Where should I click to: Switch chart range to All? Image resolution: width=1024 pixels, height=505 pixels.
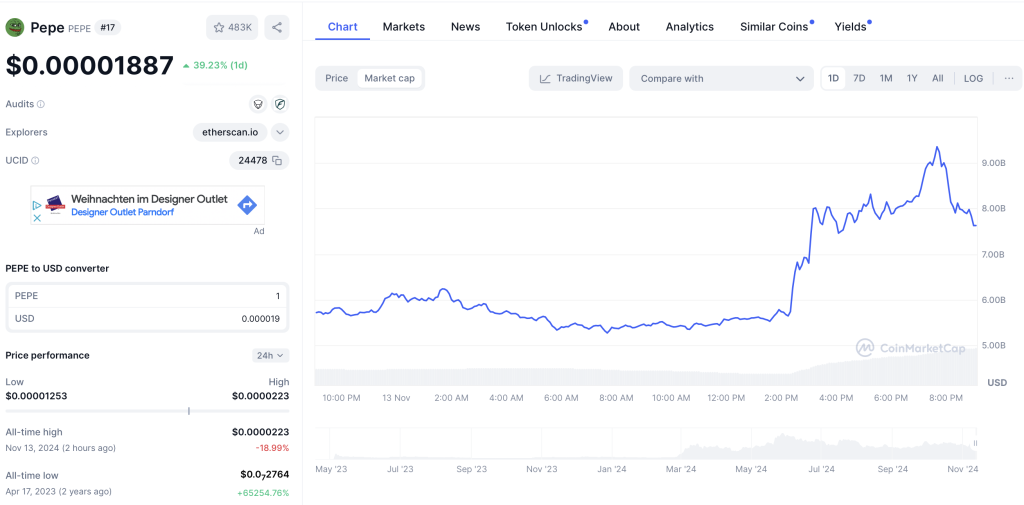938,78
